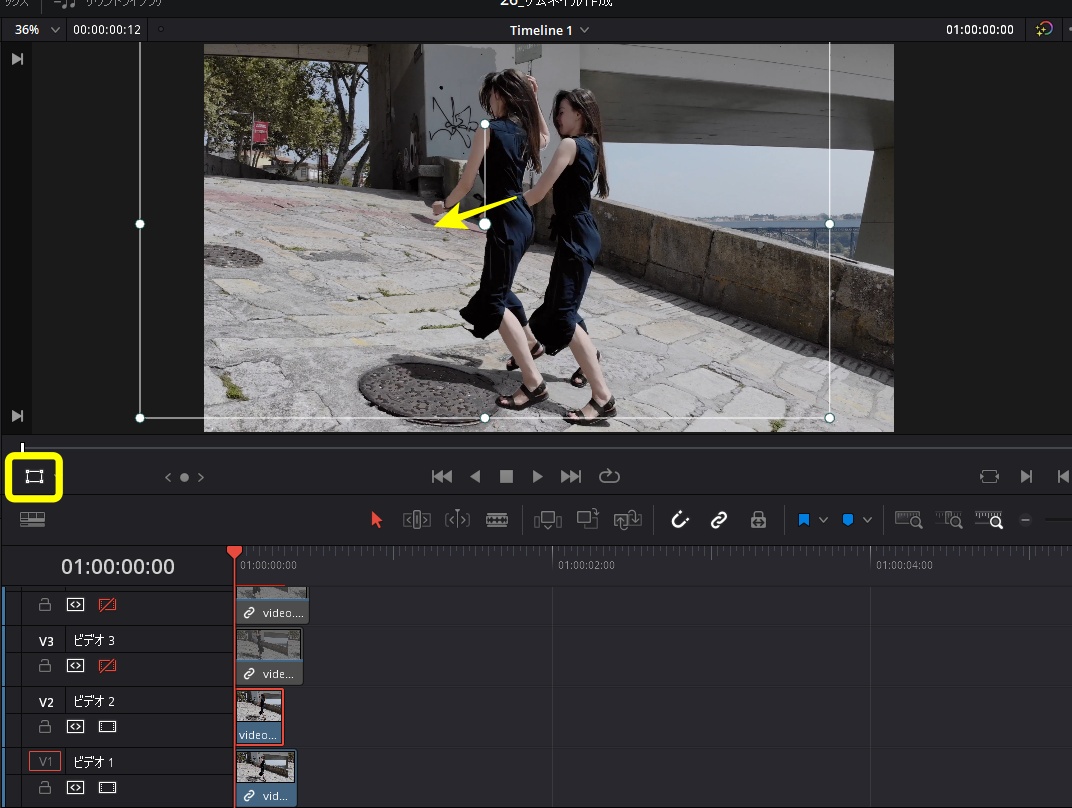Select track name ビデオ 1
Screen dimensions: 1072x808
pyautogui.click(x=94, y=762)
